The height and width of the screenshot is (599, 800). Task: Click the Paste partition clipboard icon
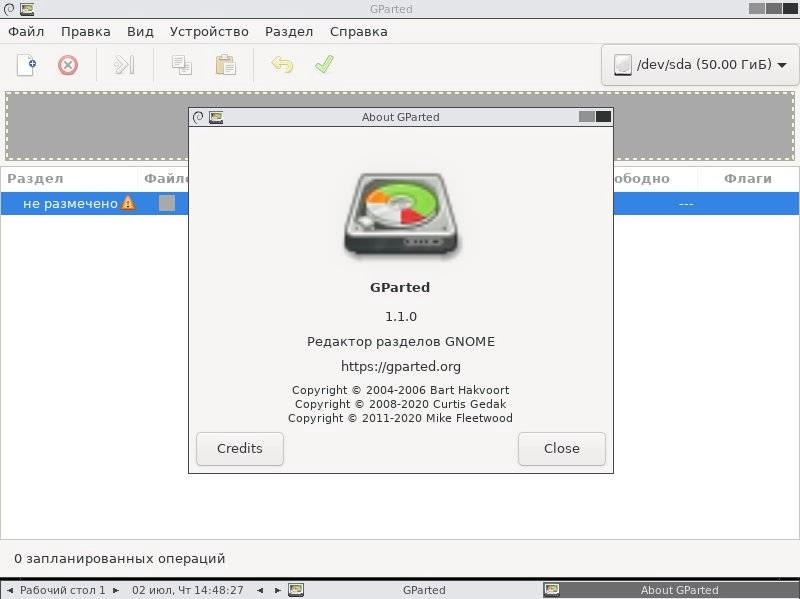226,65
